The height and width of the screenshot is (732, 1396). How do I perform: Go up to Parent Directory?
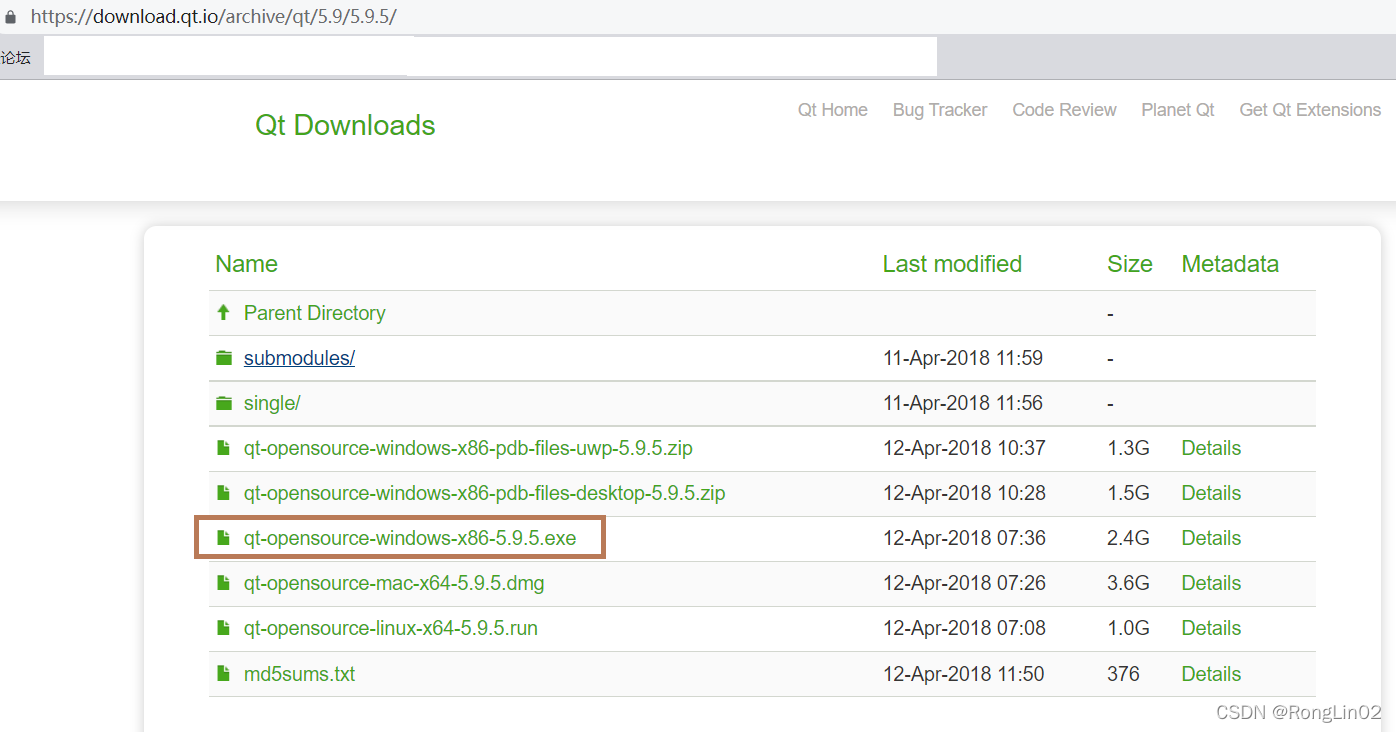pyautogui.click(x=314, y=313)
